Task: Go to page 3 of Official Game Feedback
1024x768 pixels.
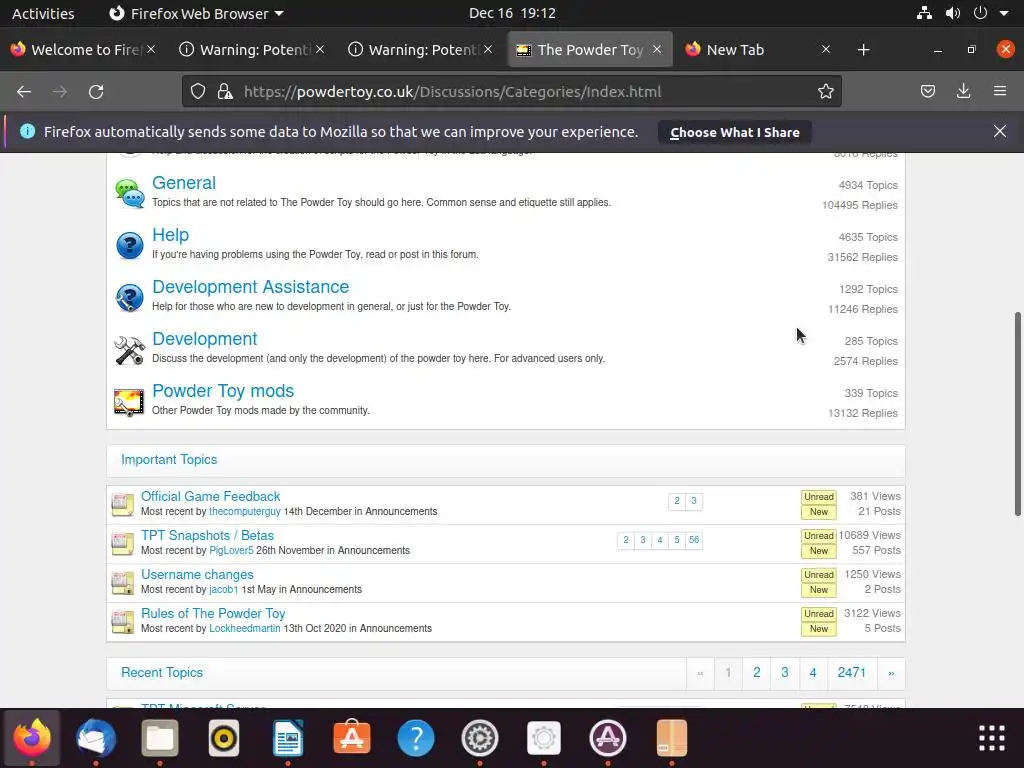Action: (694, 501)
